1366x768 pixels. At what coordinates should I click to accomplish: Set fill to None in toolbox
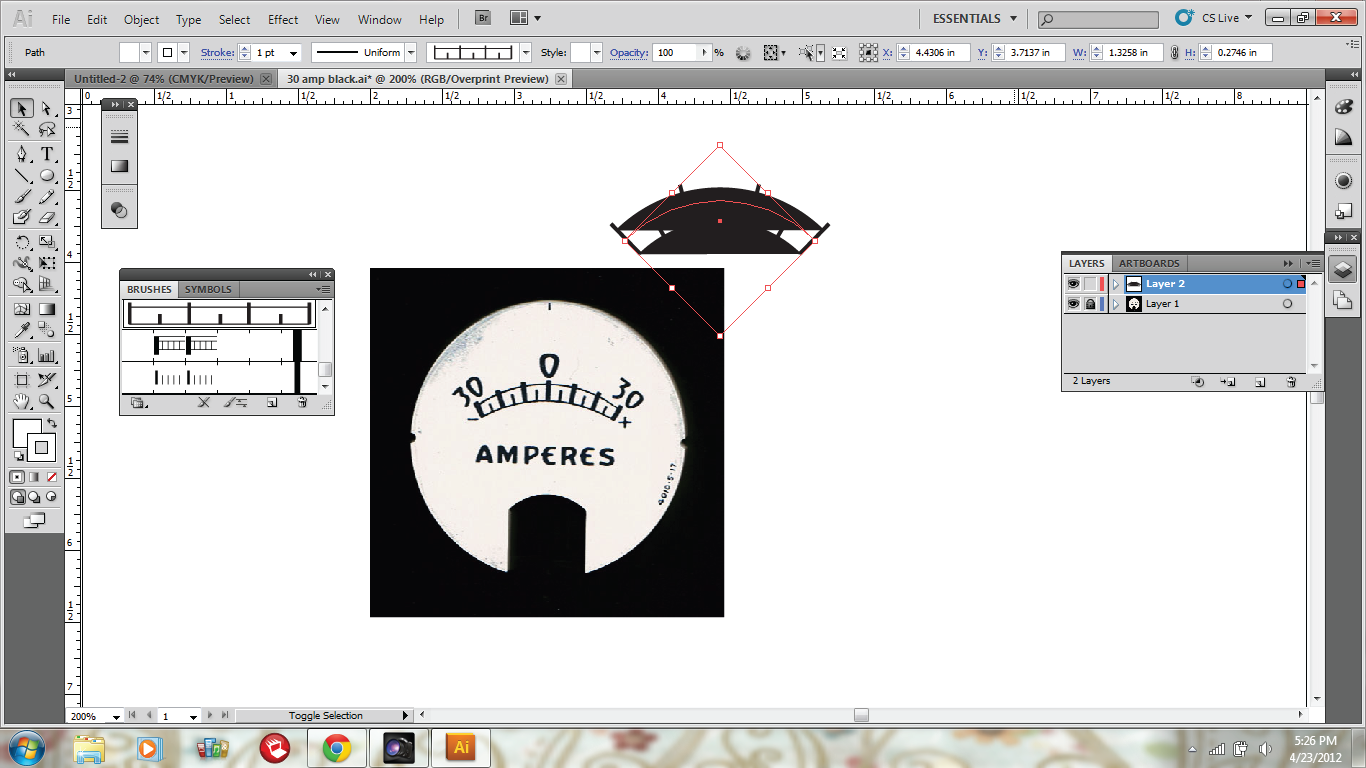coord(51,477)
